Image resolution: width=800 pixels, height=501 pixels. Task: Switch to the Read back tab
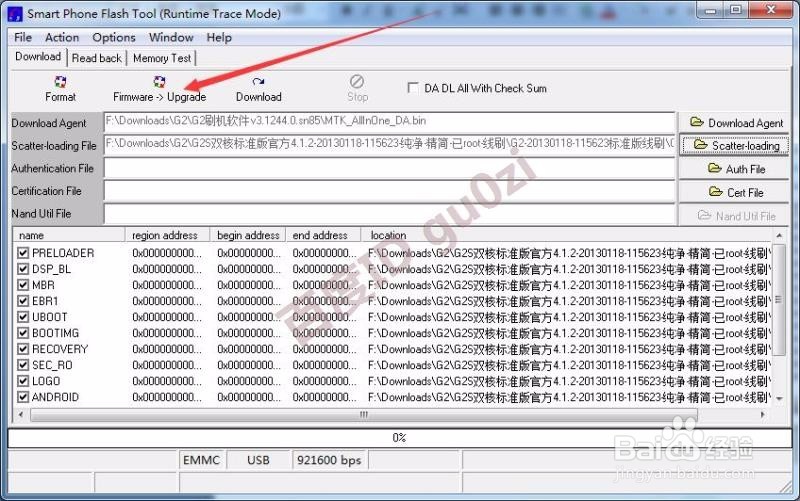pos(97,58)
